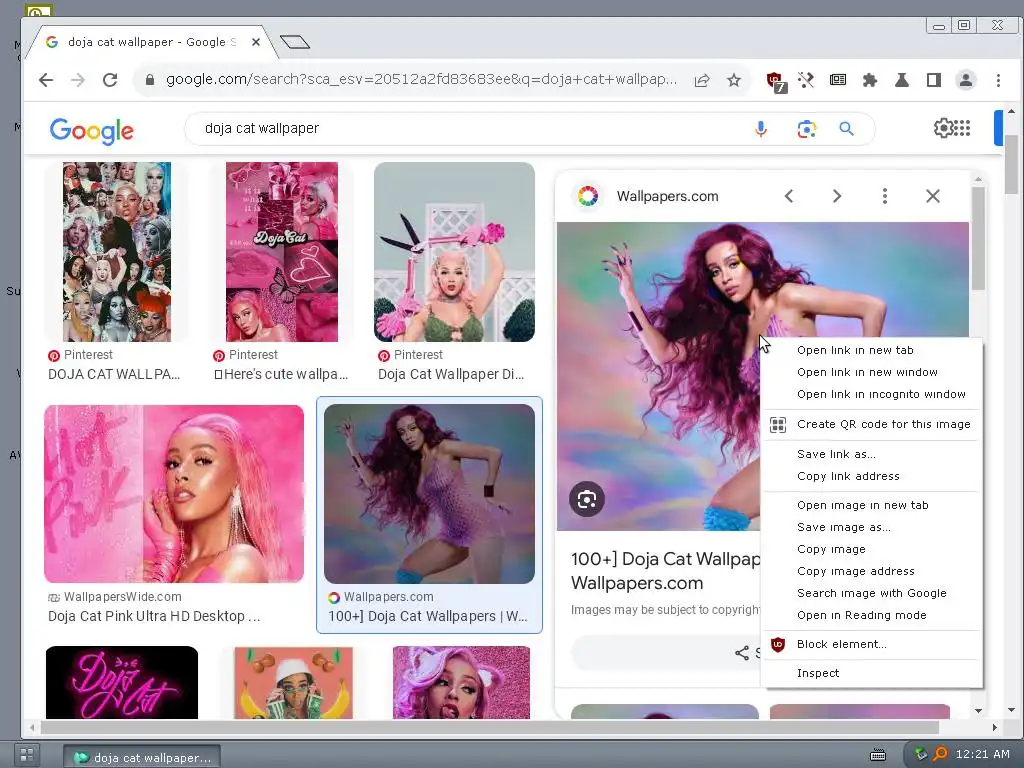The image size is (1024, 768).
Task: Open the uBlock Origin extension icon
Action: click(x=776, y=81)
